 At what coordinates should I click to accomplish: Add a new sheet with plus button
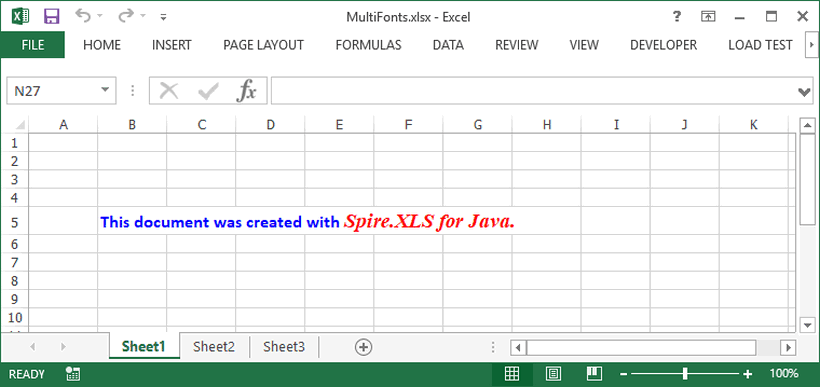click(x=363, y=346)
